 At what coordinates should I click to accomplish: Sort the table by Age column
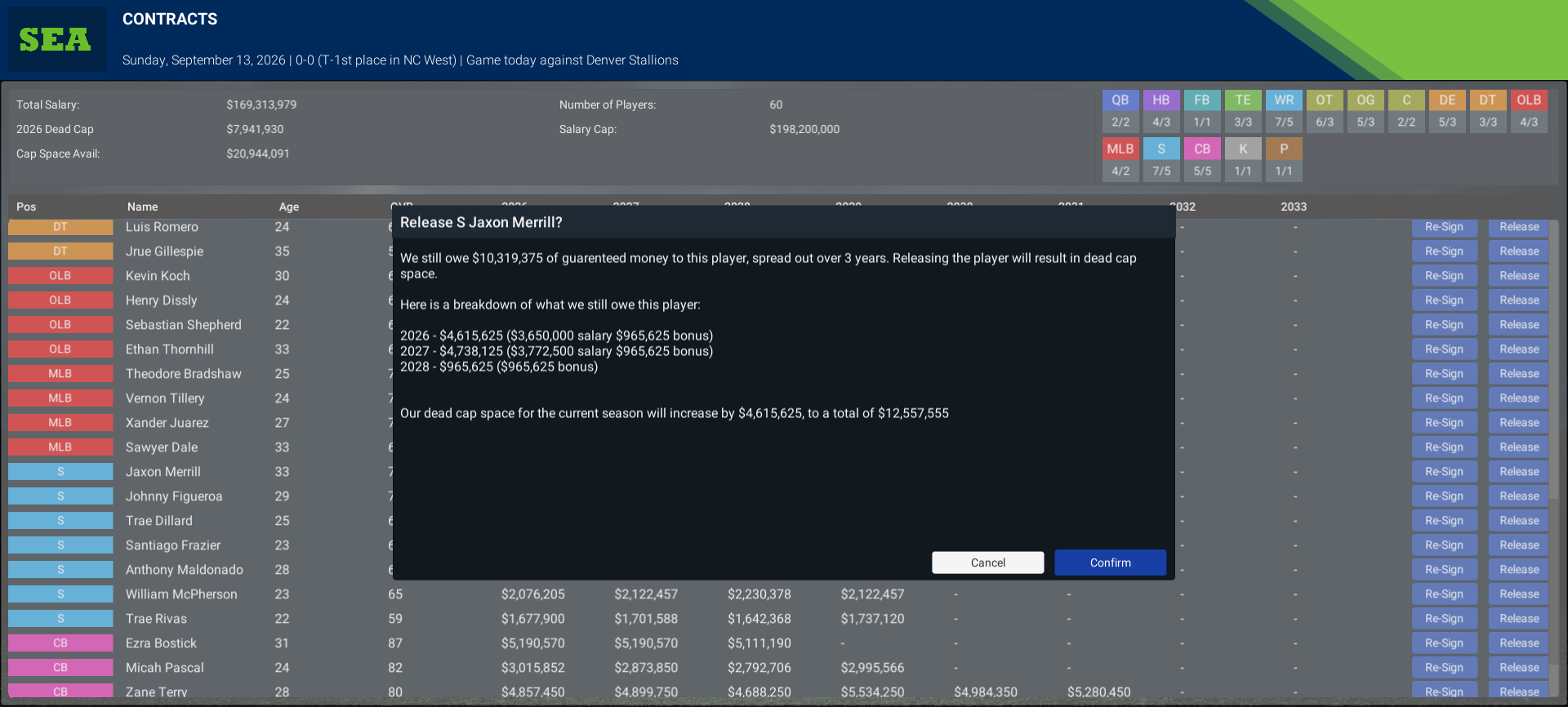[x=289, y=207]
